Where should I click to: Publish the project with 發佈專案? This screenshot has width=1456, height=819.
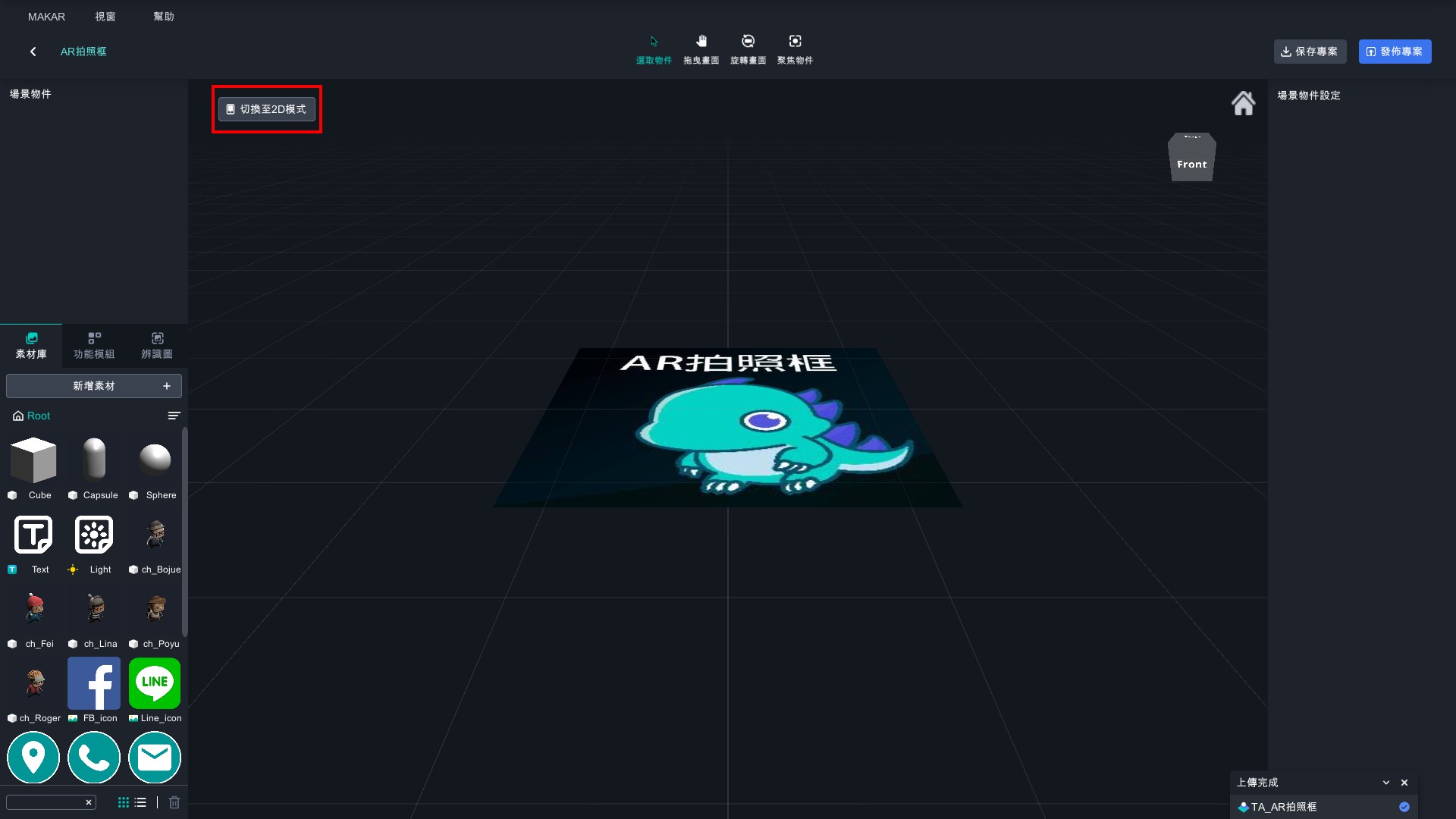(1395, 52)
